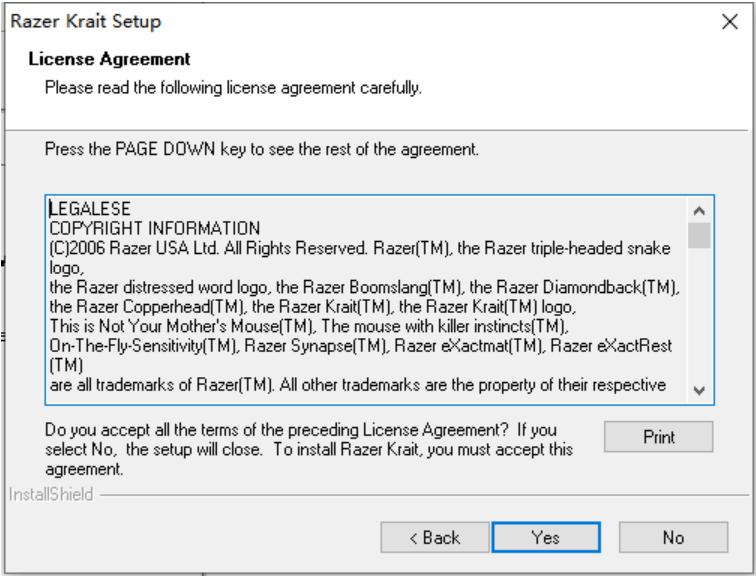Accept the license by clicking Yes
The image size is (756, 576).
pyautogui.click(x=545, y=537)
